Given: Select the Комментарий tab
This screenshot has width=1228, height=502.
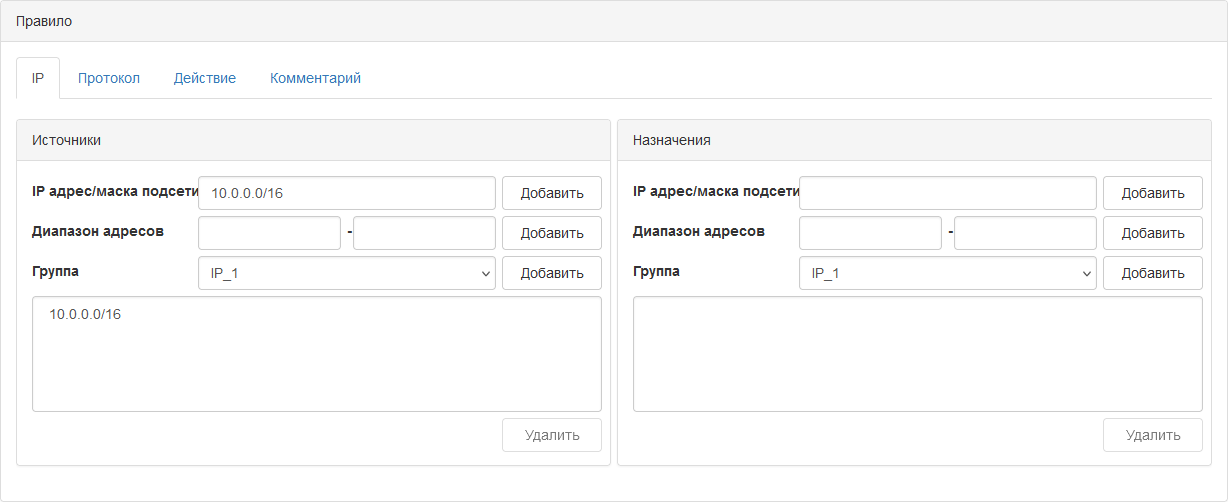Looking at the screenshot, I should click(x=315, y=78).
